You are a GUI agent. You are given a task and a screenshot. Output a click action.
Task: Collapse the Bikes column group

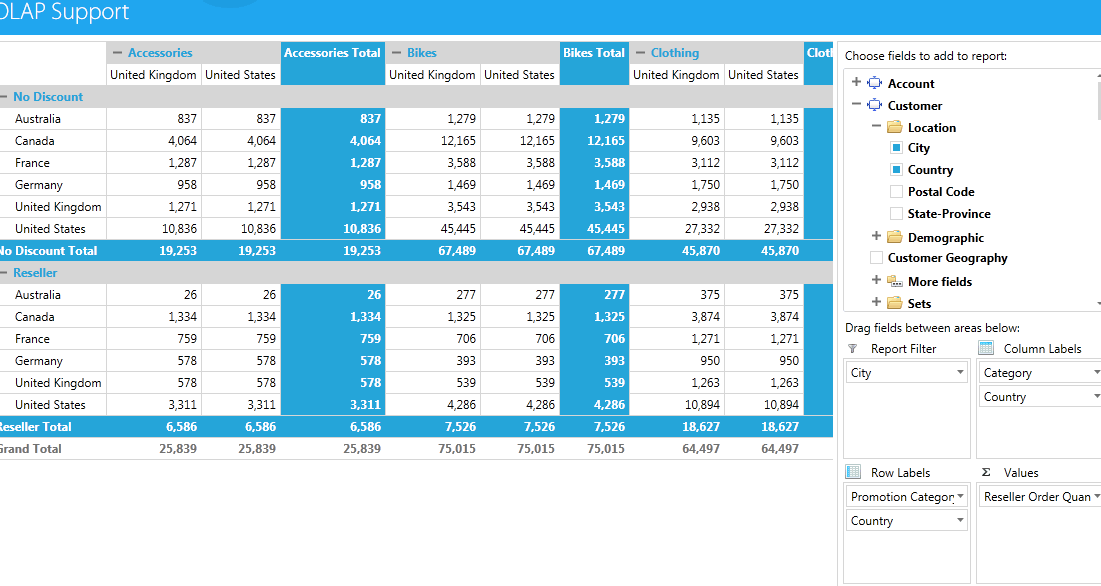pyautogui.click(x=397, y=53)
